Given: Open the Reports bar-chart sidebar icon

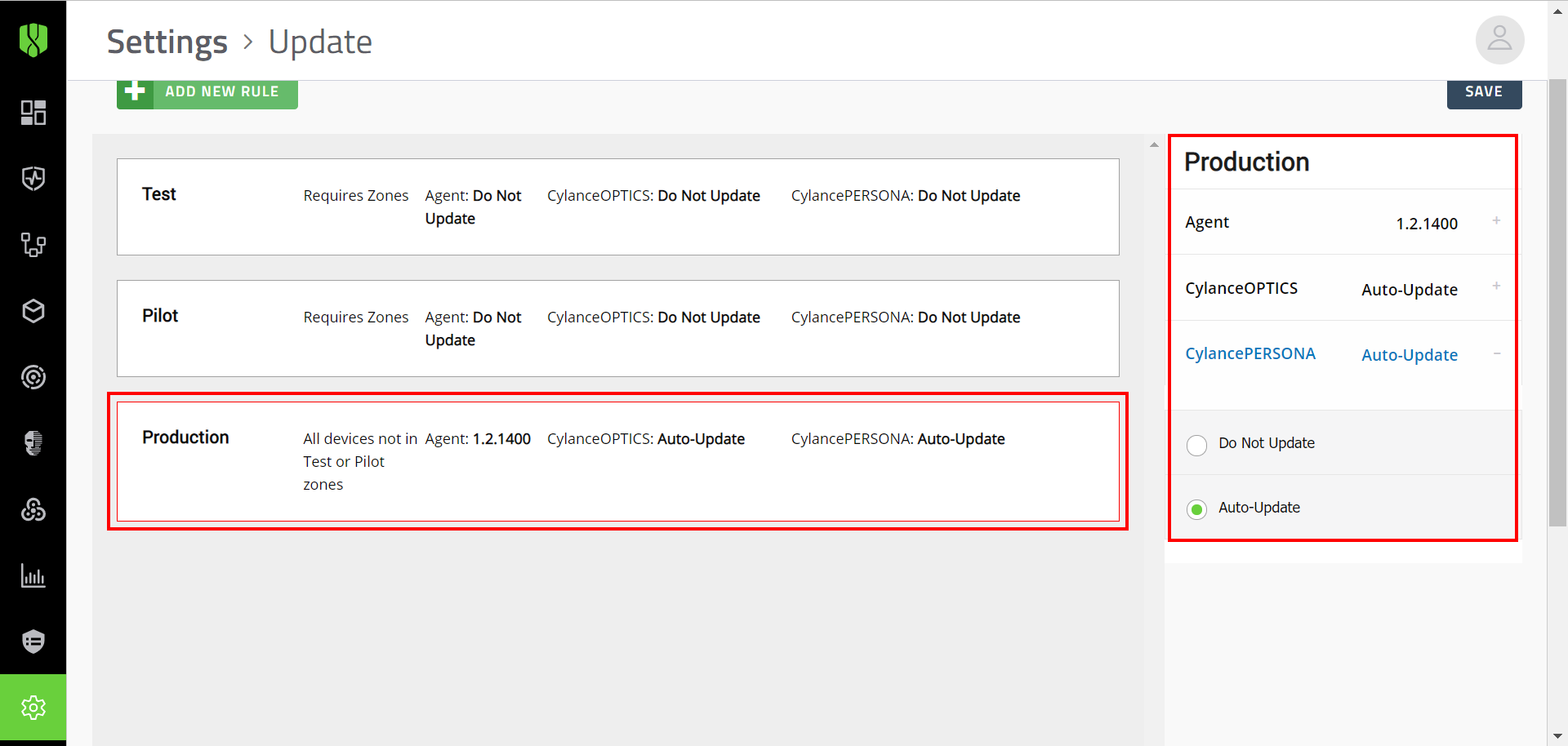Looking at the screenshot, I should pyautogui.click(x=33, y=575).
